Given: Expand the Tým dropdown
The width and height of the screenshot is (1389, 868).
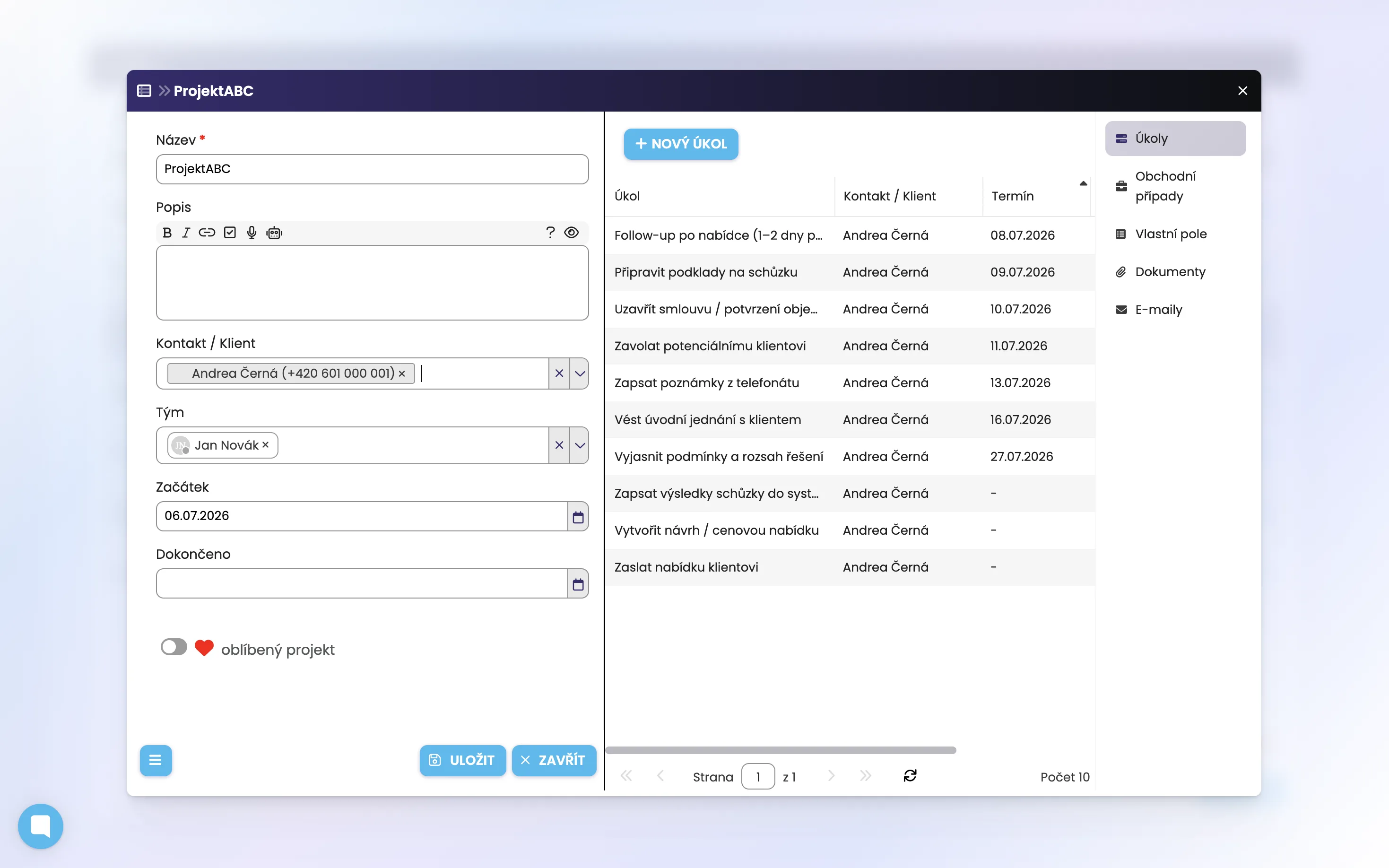Looking at the screenshot, I should tap(580, 445).
